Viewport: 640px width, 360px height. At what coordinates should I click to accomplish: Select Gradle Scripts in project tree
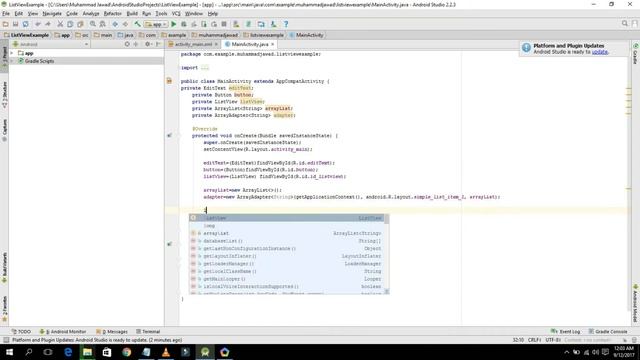(x=39, y=61)
